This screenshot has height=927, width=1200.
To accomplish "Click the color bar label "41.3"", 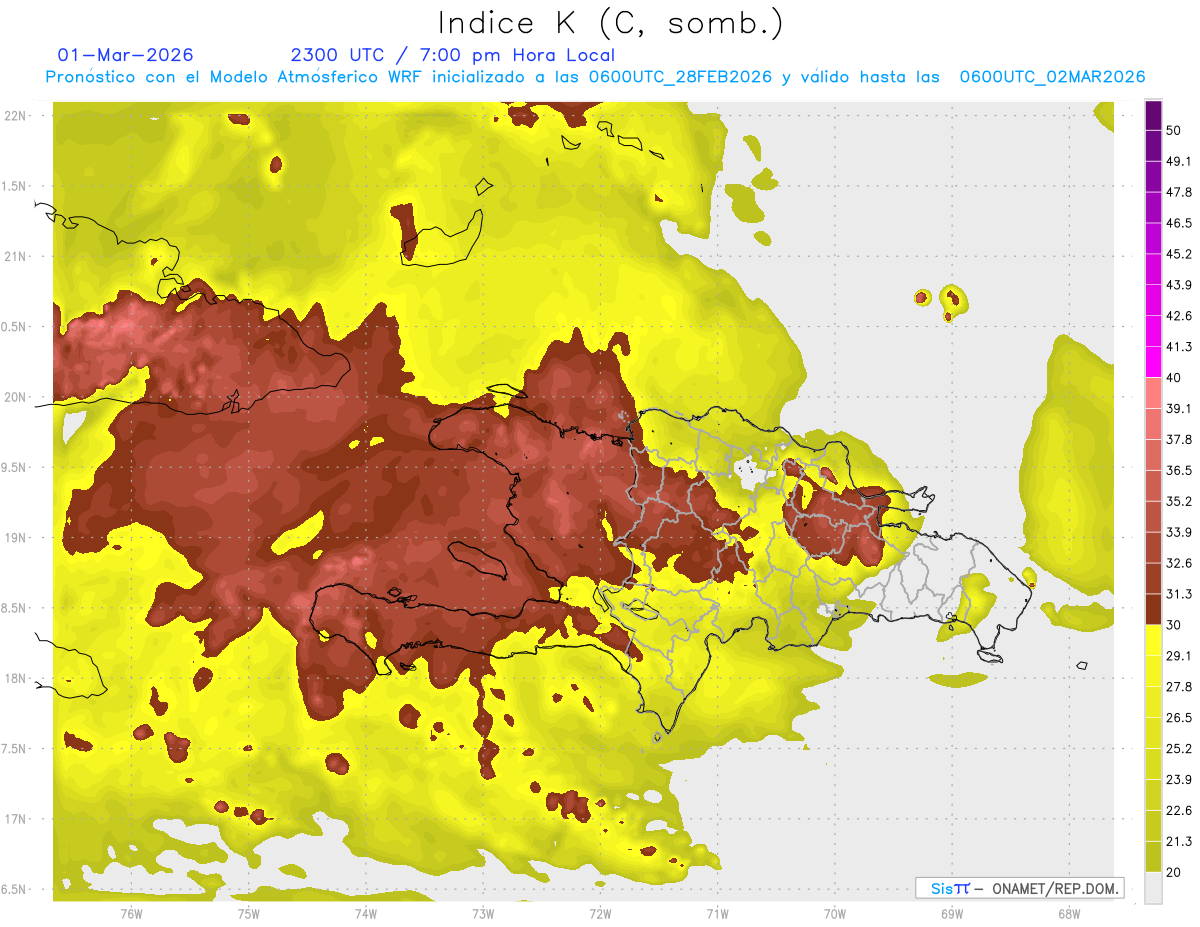I will 1179,347.
